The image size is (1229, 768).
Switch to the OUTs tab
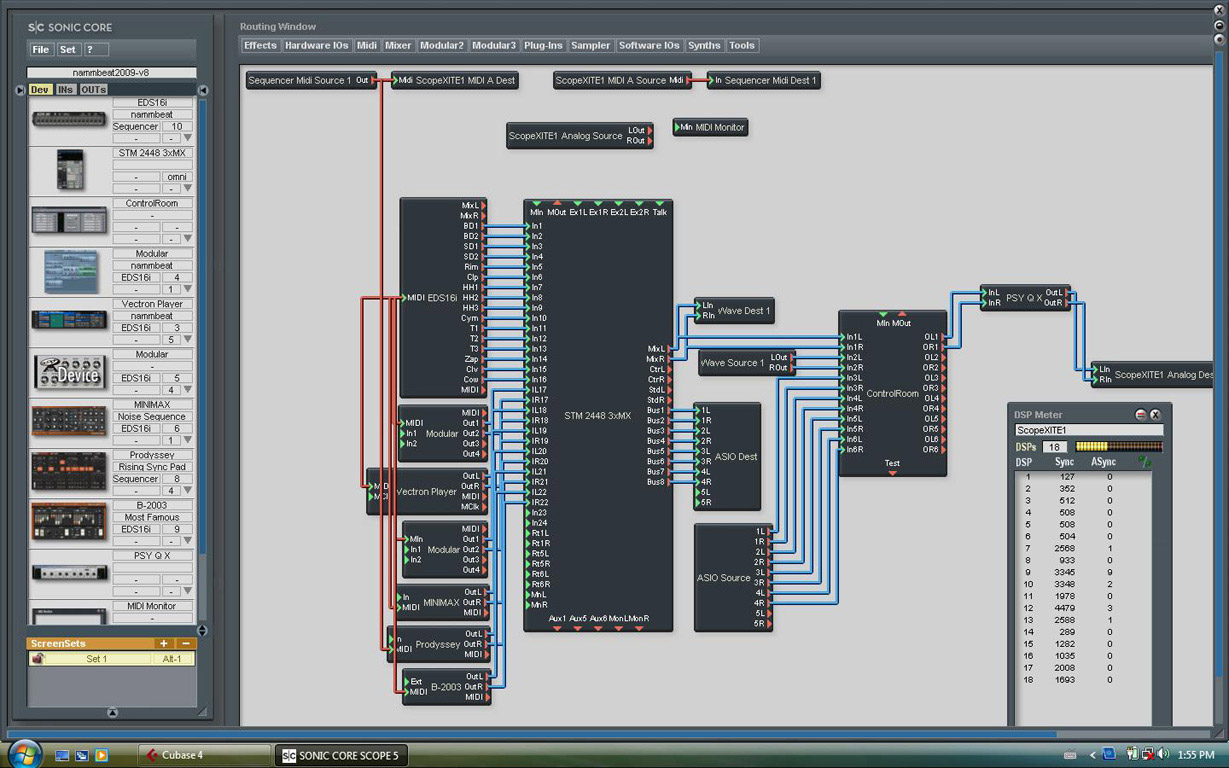tap(93, 90)
